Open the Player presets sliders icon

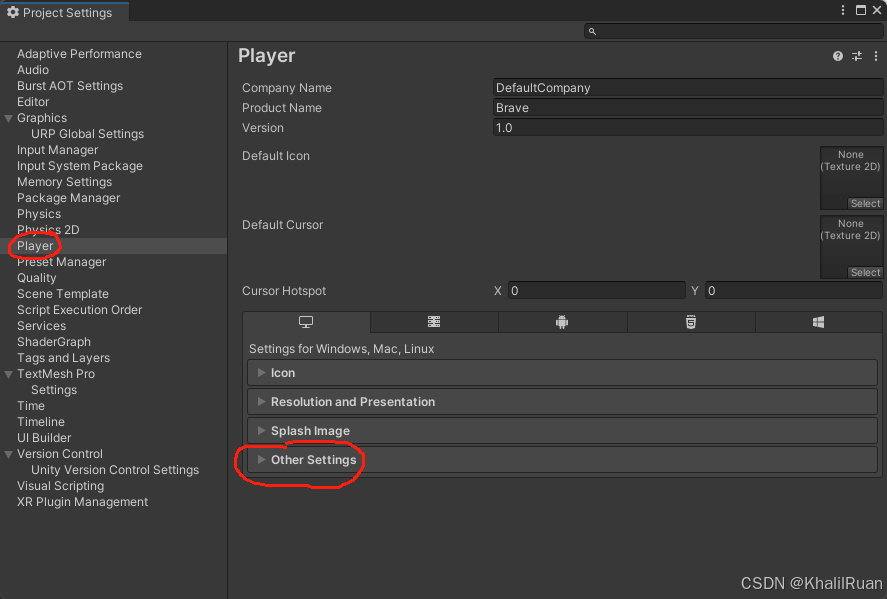pos(857,56)
